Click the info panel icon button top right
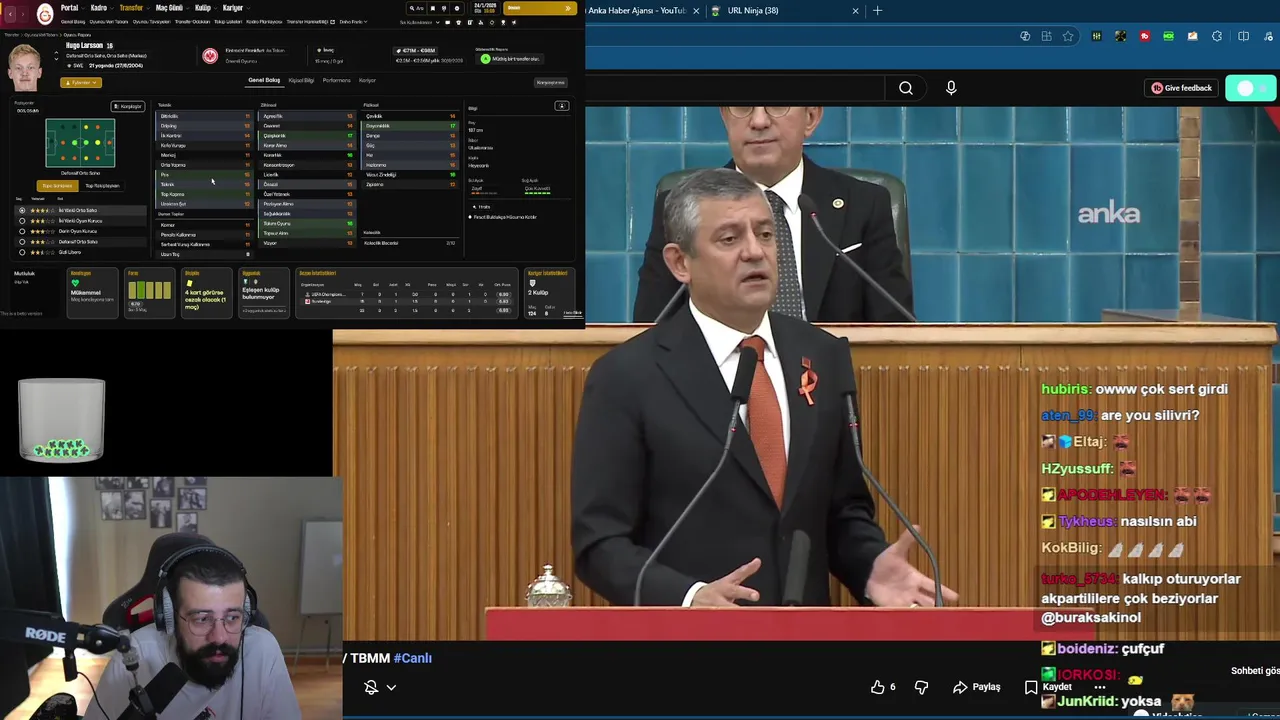1280x720 pixels. tap(562, 106)
